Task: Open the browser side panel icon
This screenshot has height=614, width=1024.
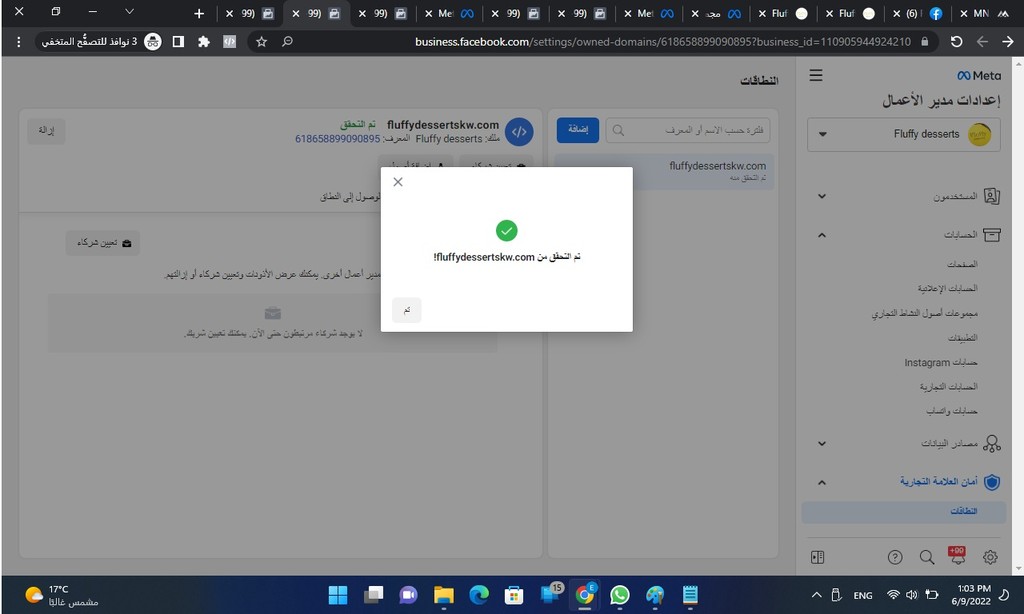Action: click(178, 42)
